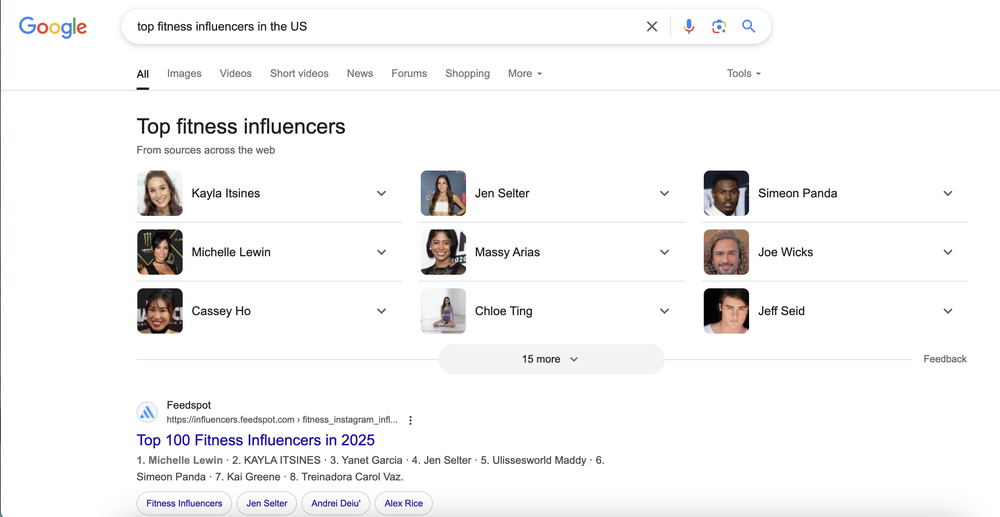Expand the Simeon Panda entry chevron

[x=948, y=193]
